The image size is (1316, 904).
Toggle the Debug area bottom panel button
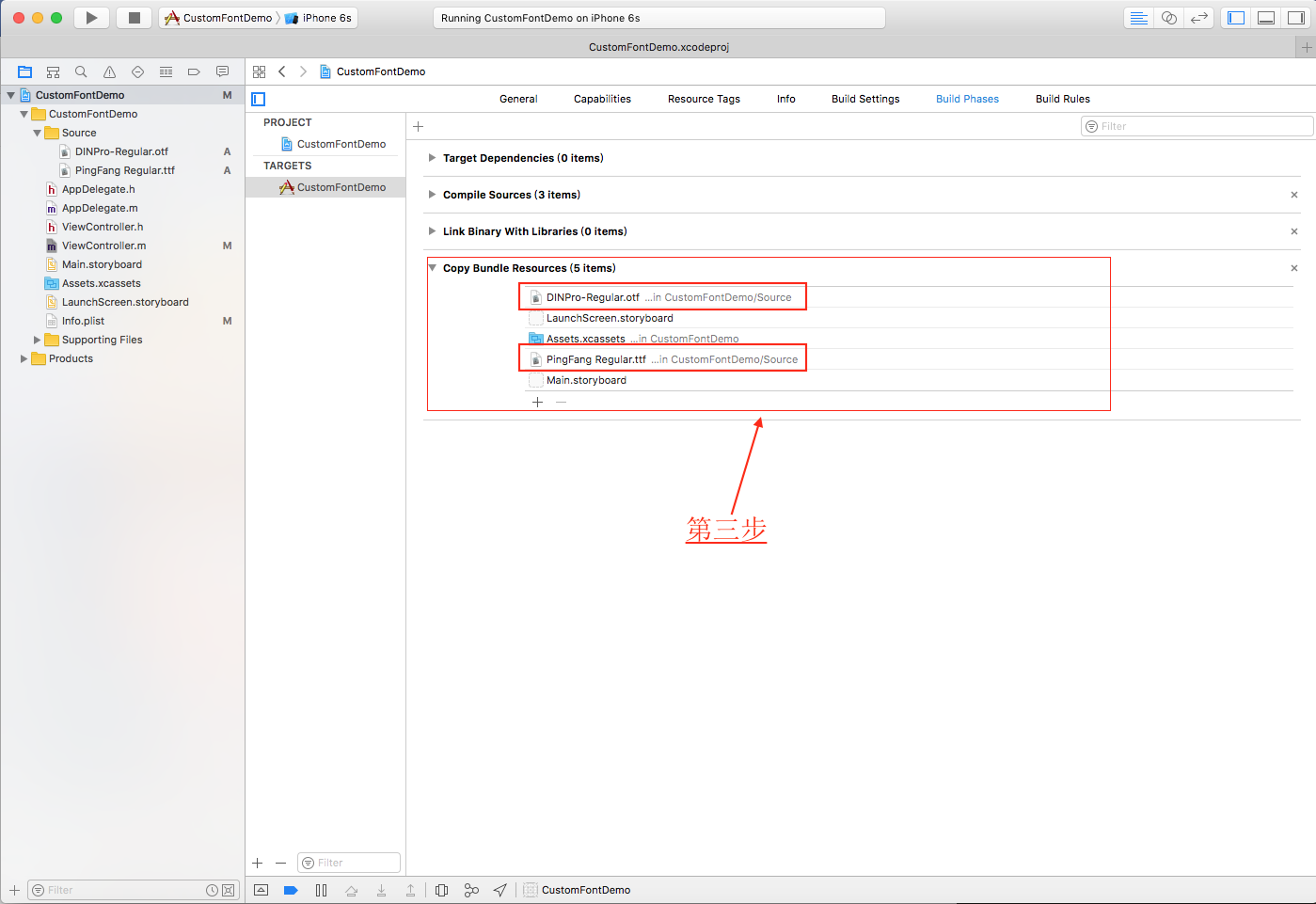[x=1266, y=18]
